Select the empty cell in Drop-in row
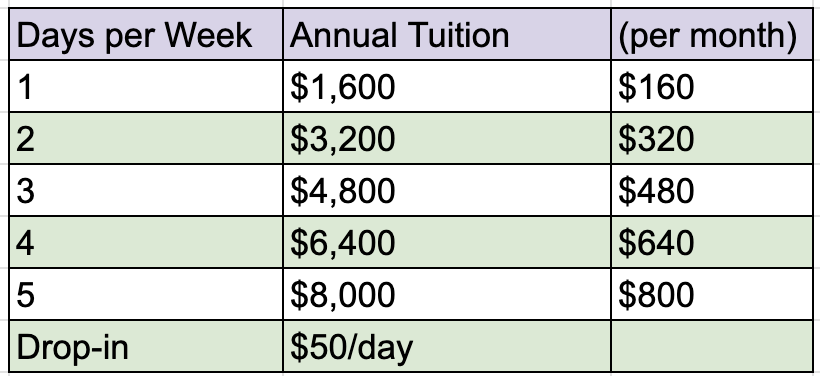The image size is (820, 376). point(712,346)
